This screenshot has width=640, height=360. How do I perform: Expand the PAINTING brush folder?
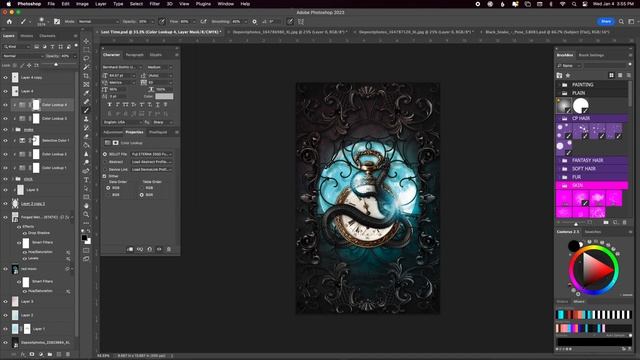[x=592, y=84]
